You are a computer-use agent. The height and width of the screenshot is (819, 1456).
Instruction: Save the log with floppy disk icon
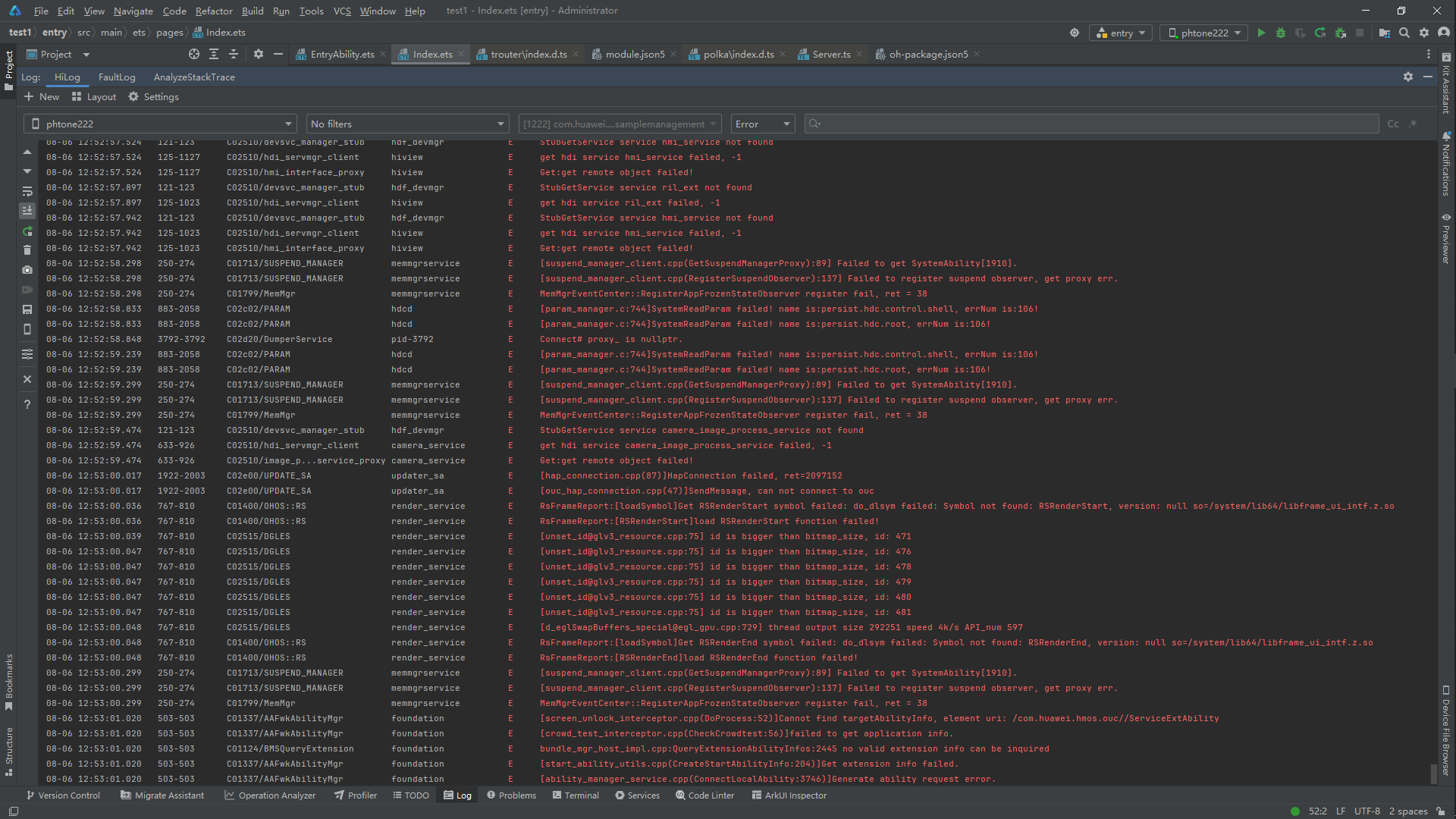27,309
